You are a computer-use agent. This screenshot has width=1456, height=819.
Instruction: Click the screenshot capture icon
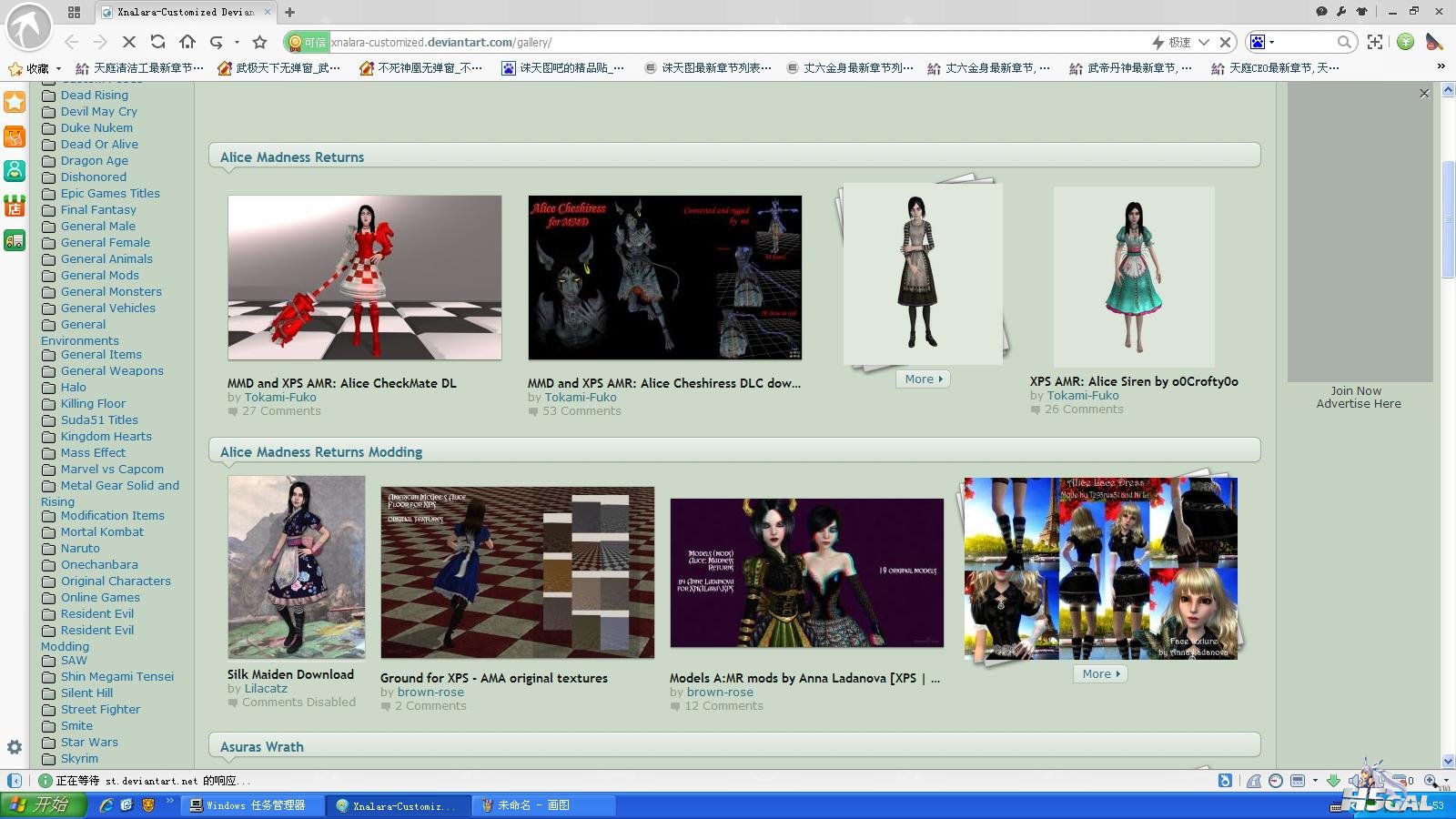[1375, 42]
